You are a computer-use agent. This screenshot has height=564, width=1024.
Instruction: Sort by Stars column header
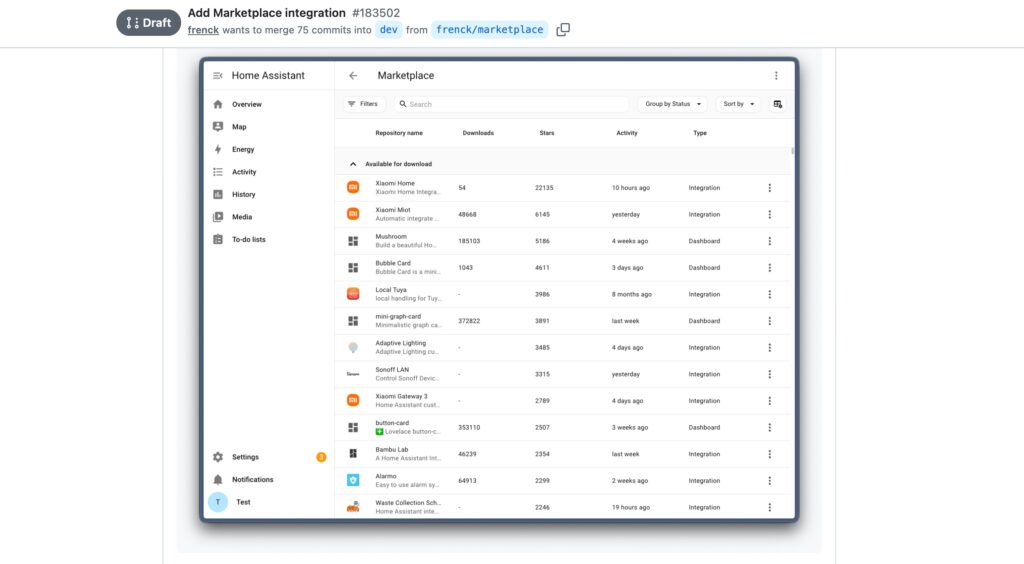click(547, 133)
